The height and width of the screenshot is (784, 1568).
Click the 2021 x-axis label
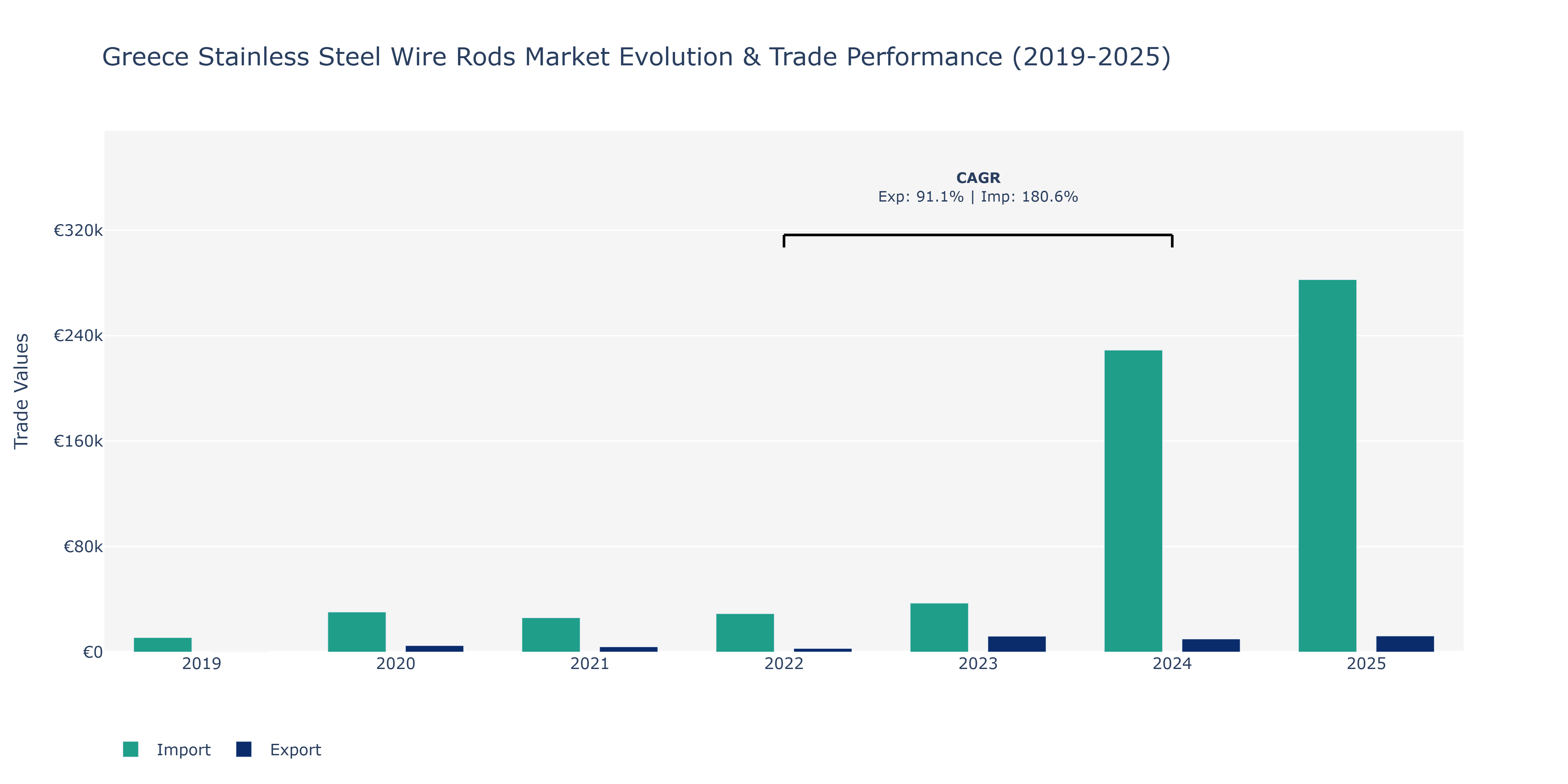pyautogui.click(x=590, y=663)
